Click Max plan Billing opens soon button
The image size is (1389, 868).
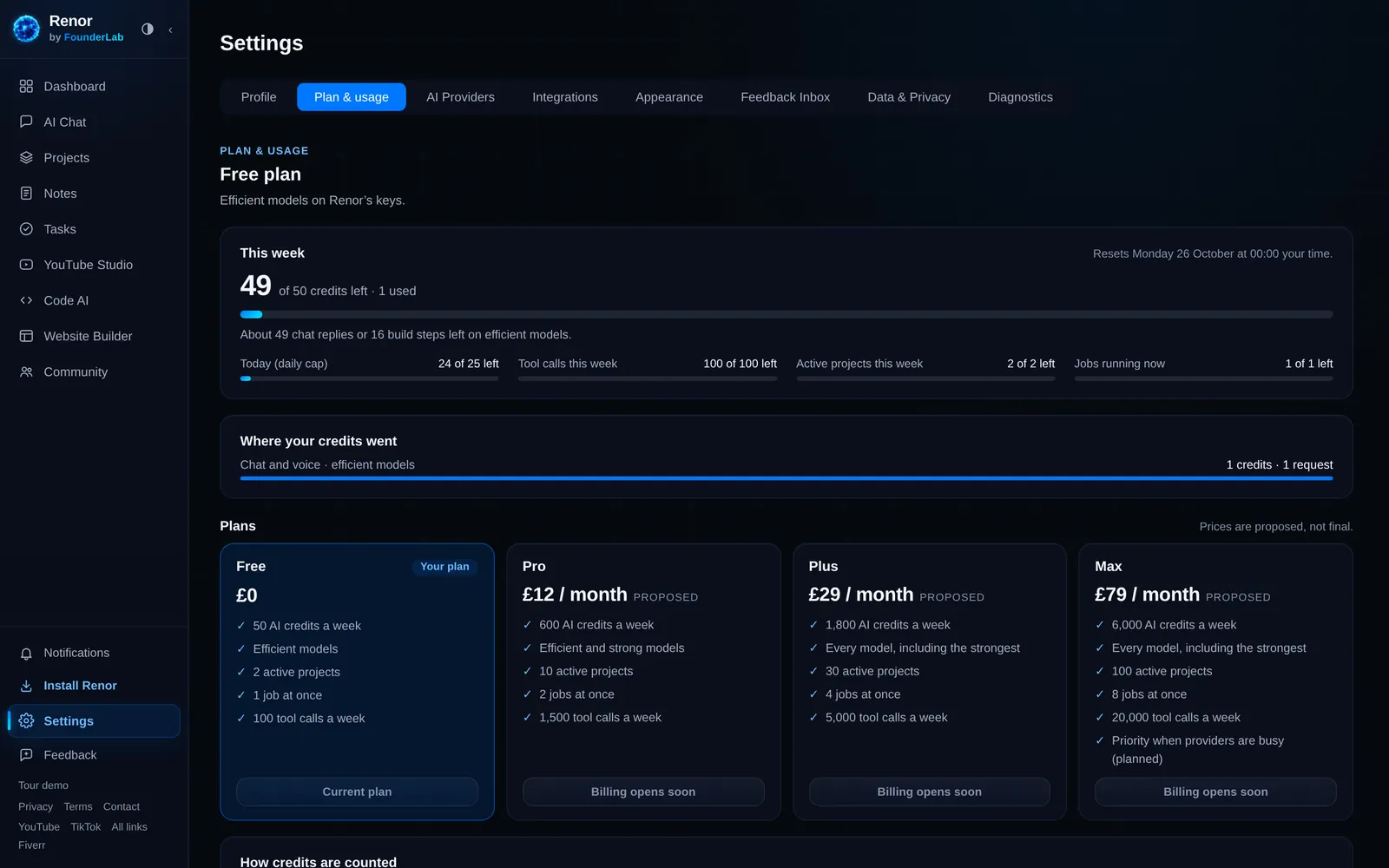(x=1215, y=792)
